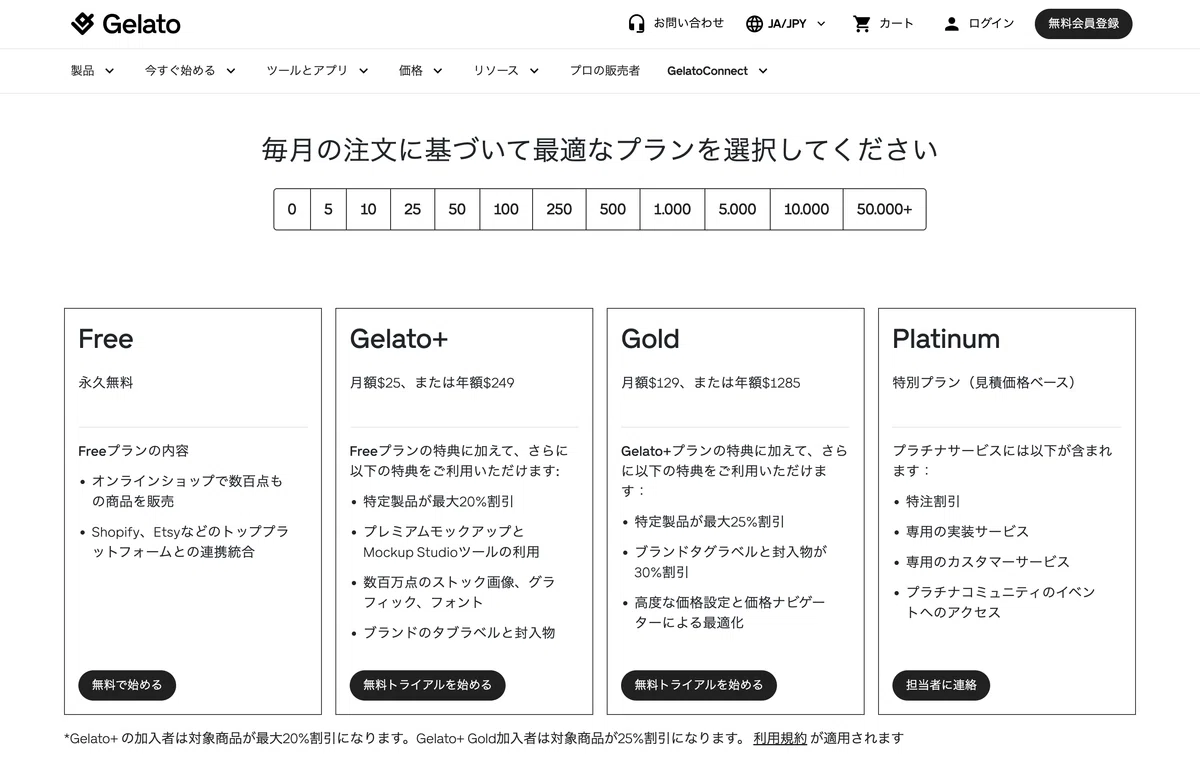Expand the 製品 menu
1200x781 pixels.
92,71
